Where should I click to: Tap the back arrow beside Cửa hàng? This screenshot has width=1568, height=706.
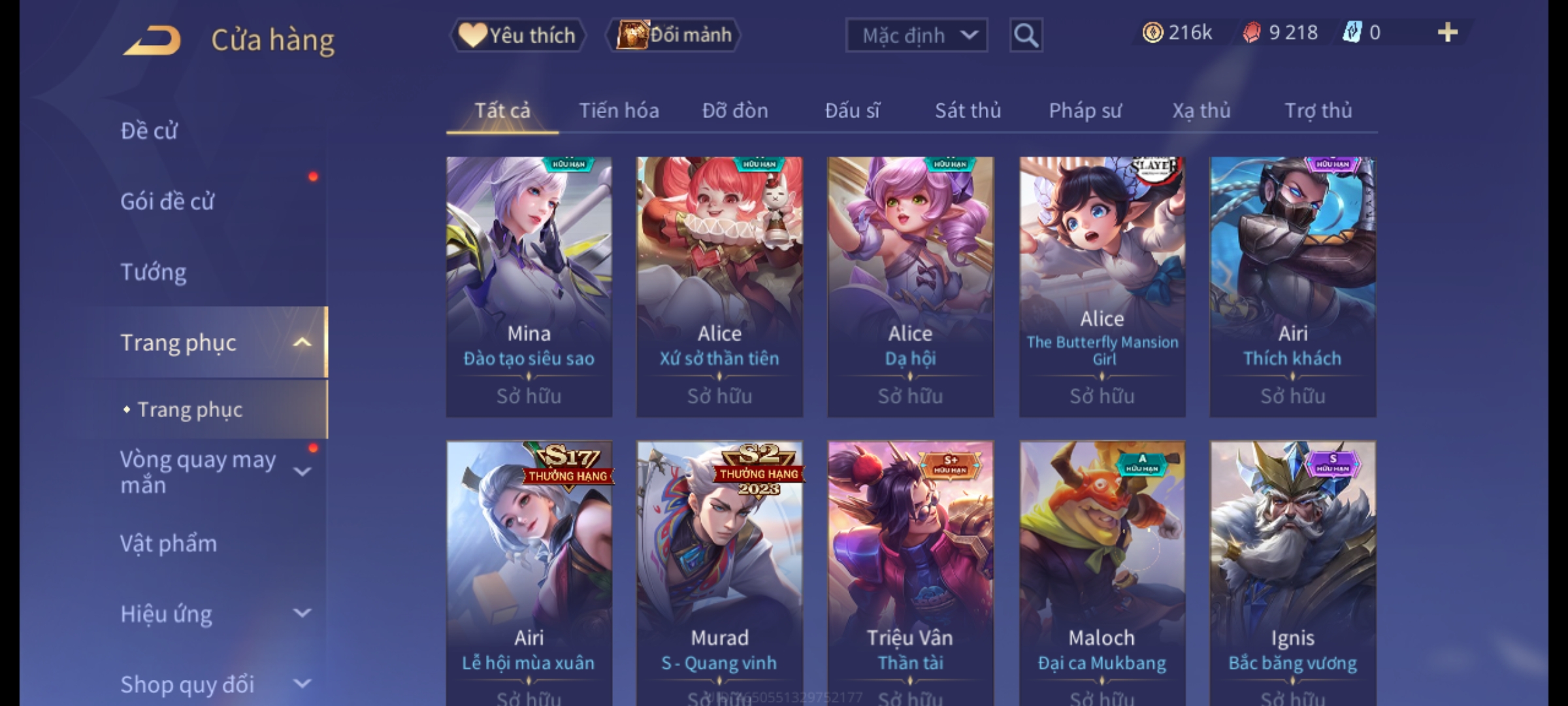(x=153, y=41)
